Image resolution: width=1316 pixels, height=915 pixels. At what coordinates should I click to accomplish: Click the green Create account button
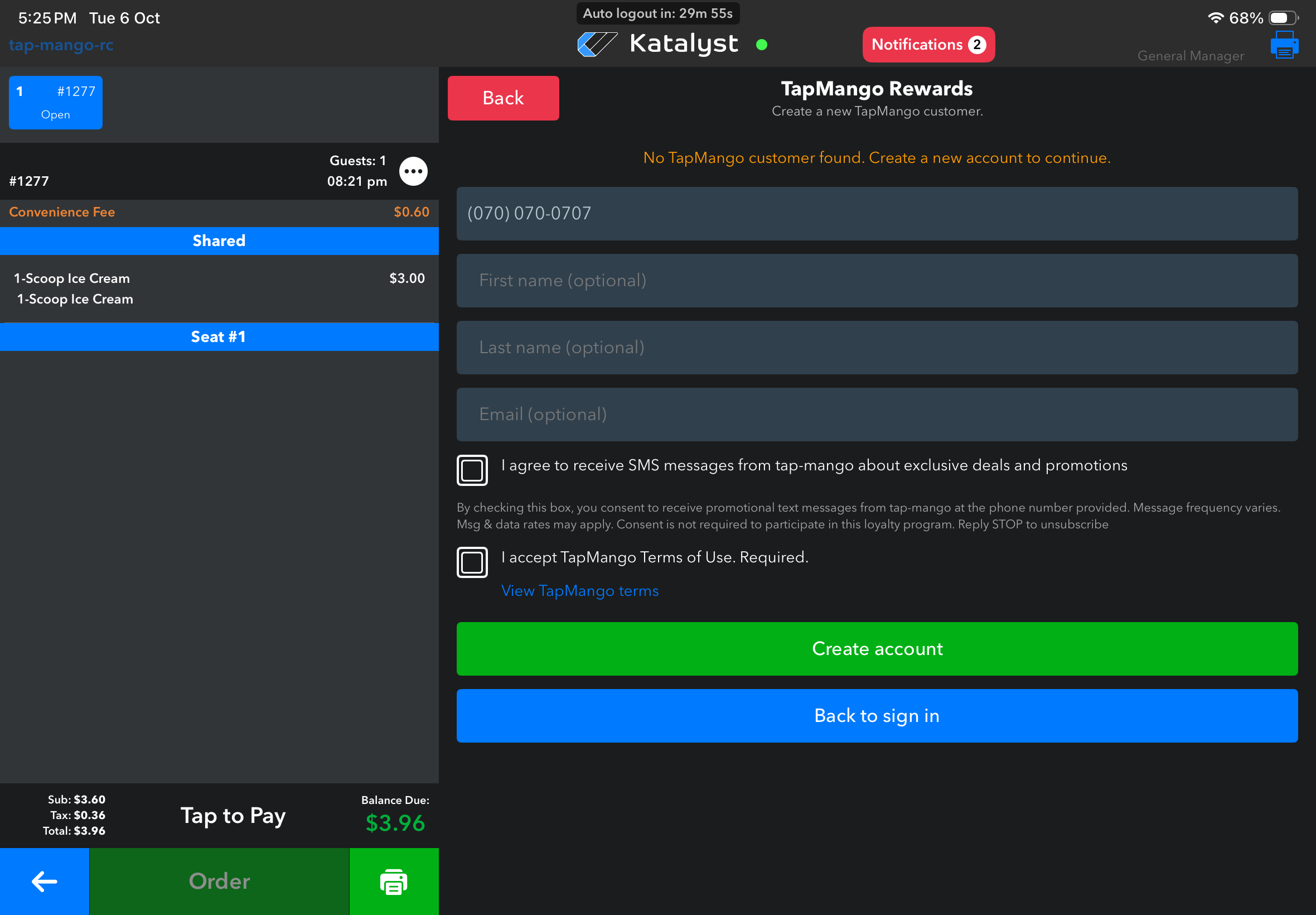click(x=877, y=648)
